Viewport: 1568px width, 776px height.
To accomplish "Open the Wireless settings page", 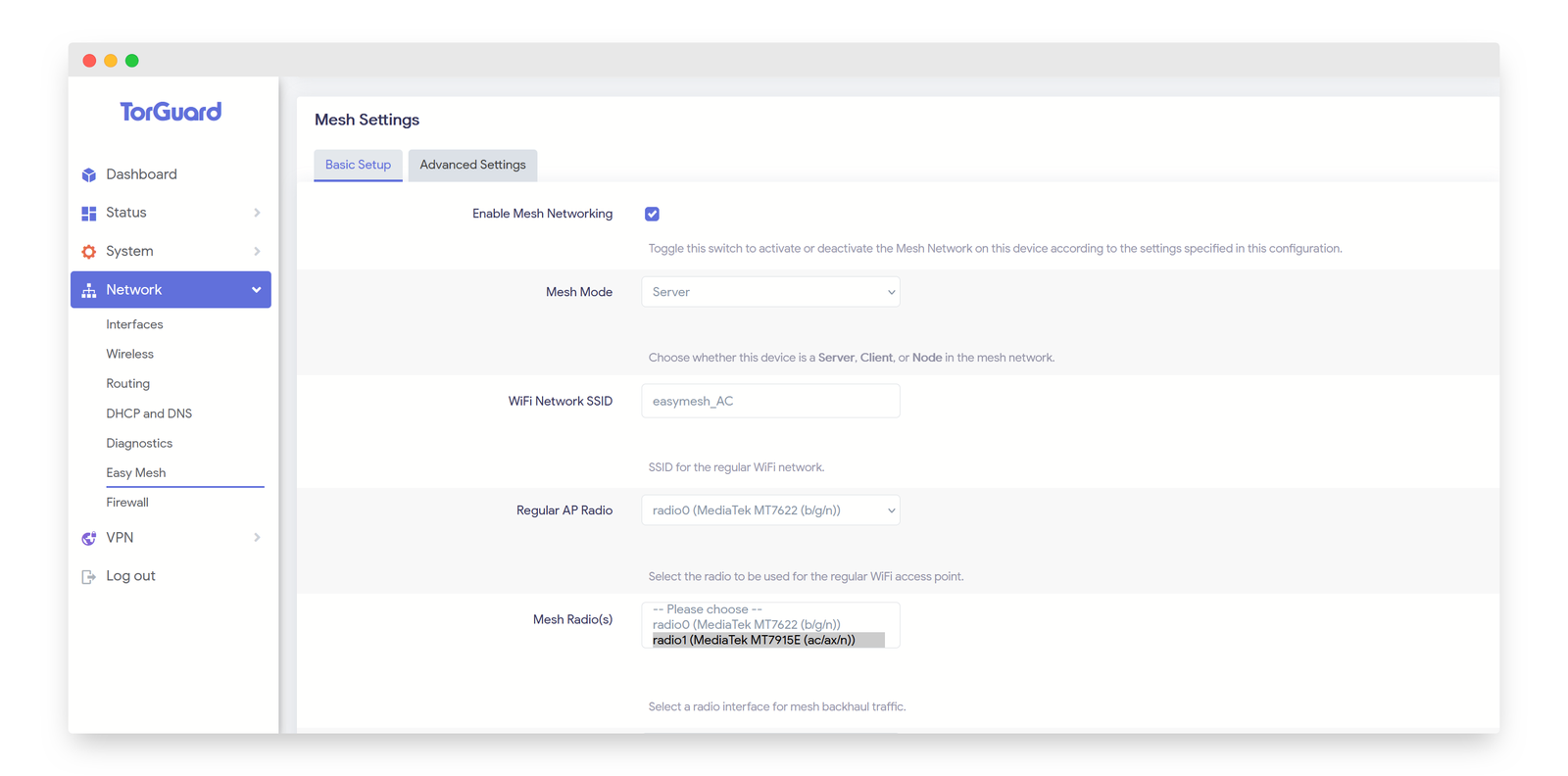I will pos(130,354).
